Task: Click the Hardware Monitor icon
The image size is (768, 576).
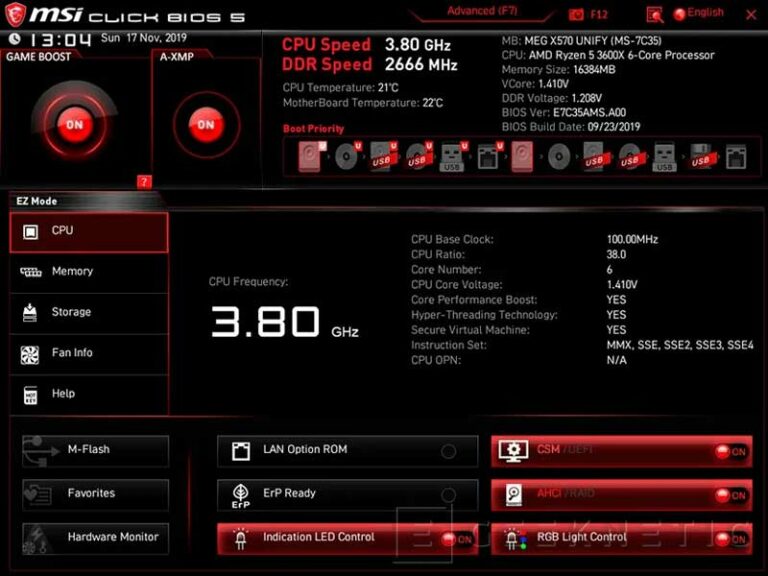Action: point(38,538)
